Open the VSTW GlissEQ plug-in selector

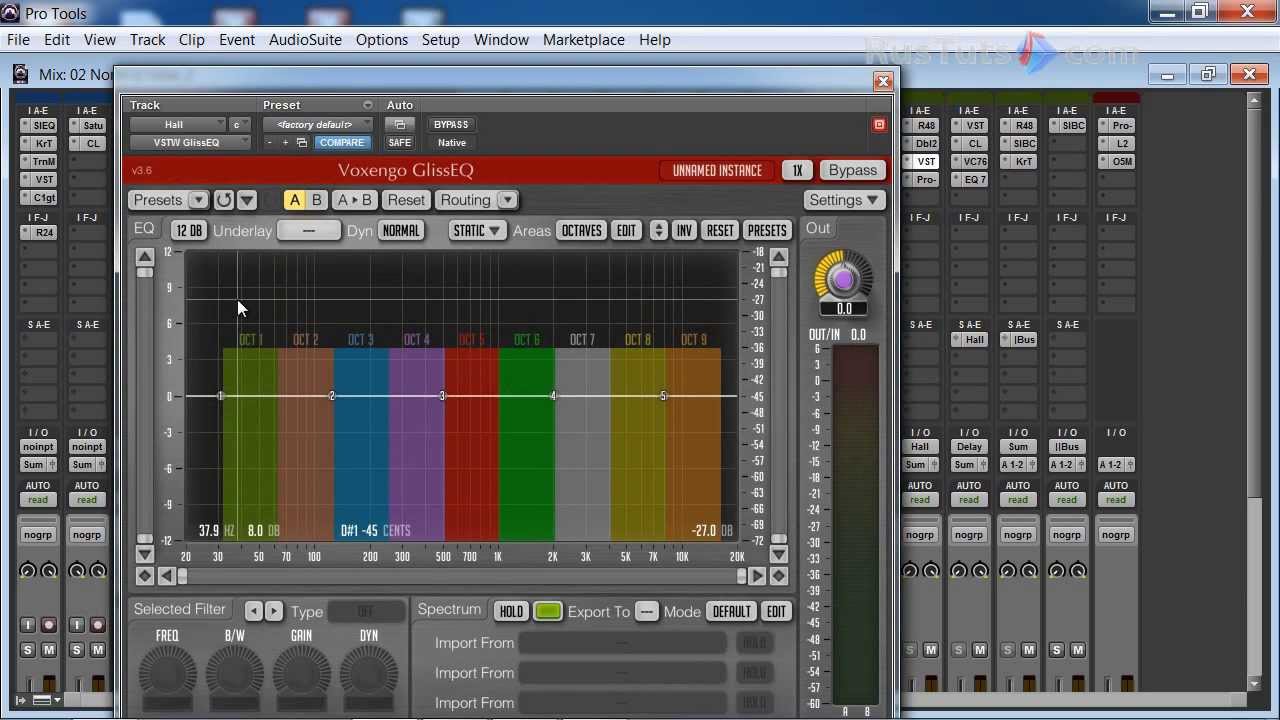[x=190, y=143]
